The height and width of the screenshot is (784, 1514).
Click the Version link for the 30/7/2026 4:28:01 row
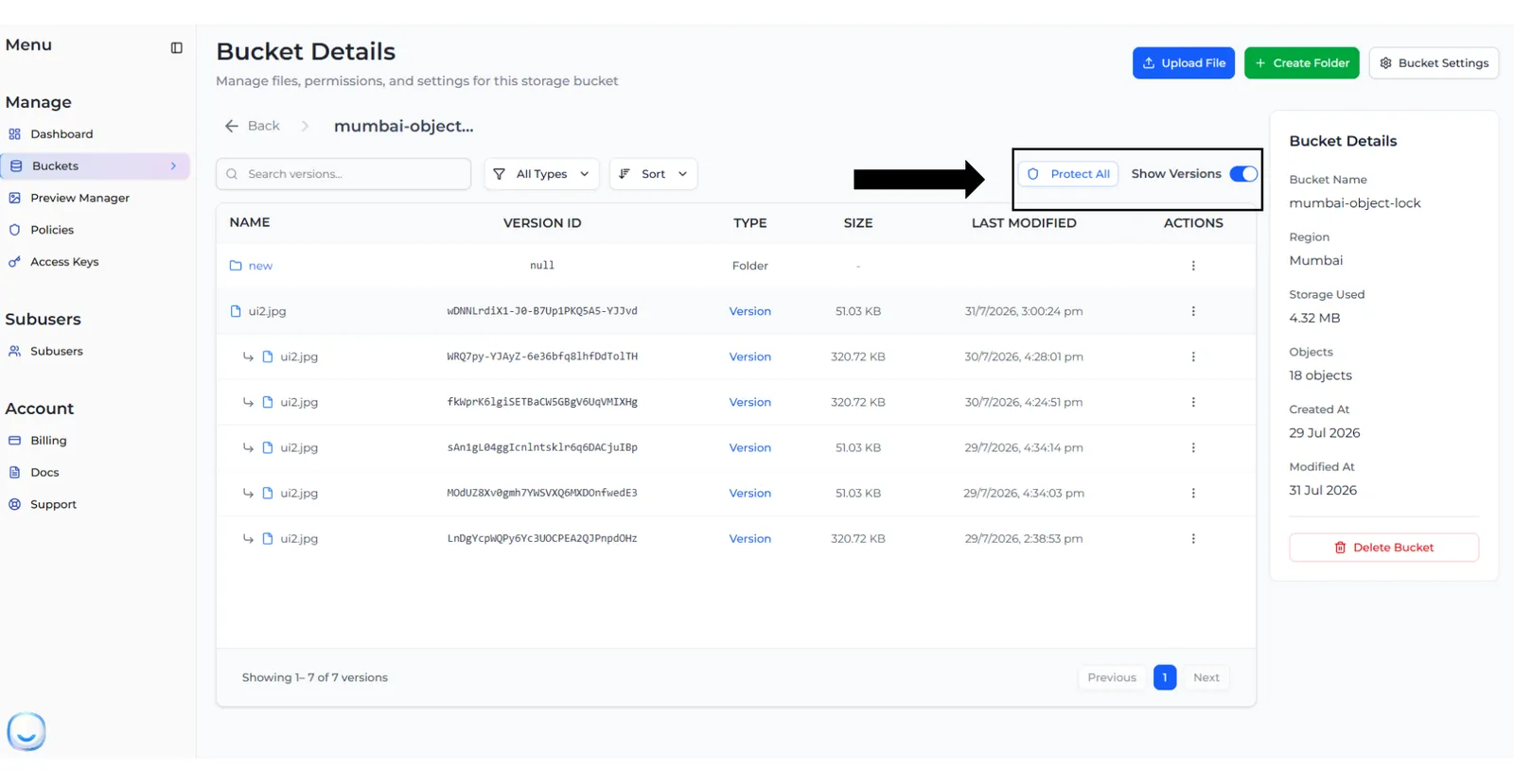point(749,357)
